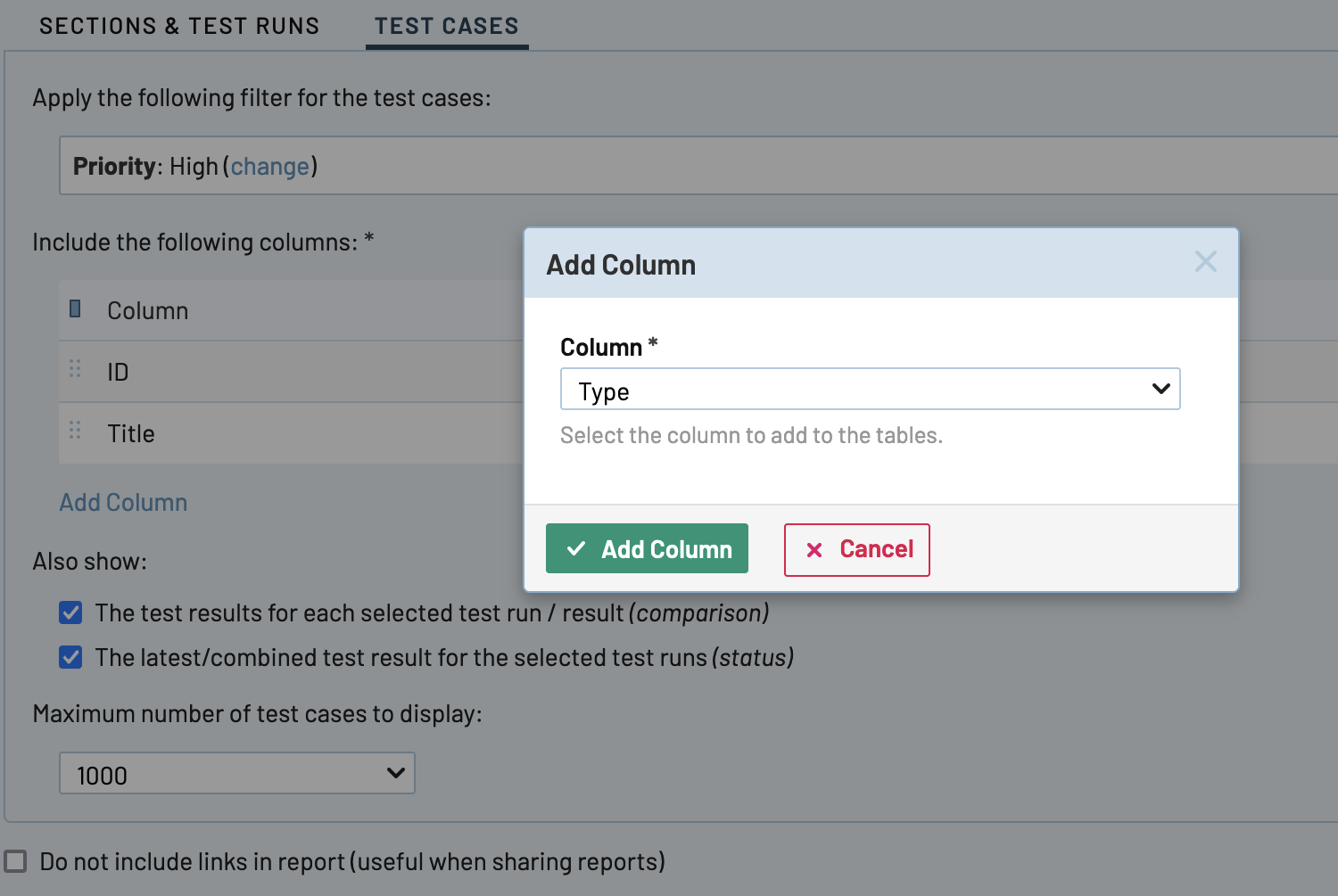Select the Test Cases tab
This screenshot has height=896, width=1338.
point(446,26)
